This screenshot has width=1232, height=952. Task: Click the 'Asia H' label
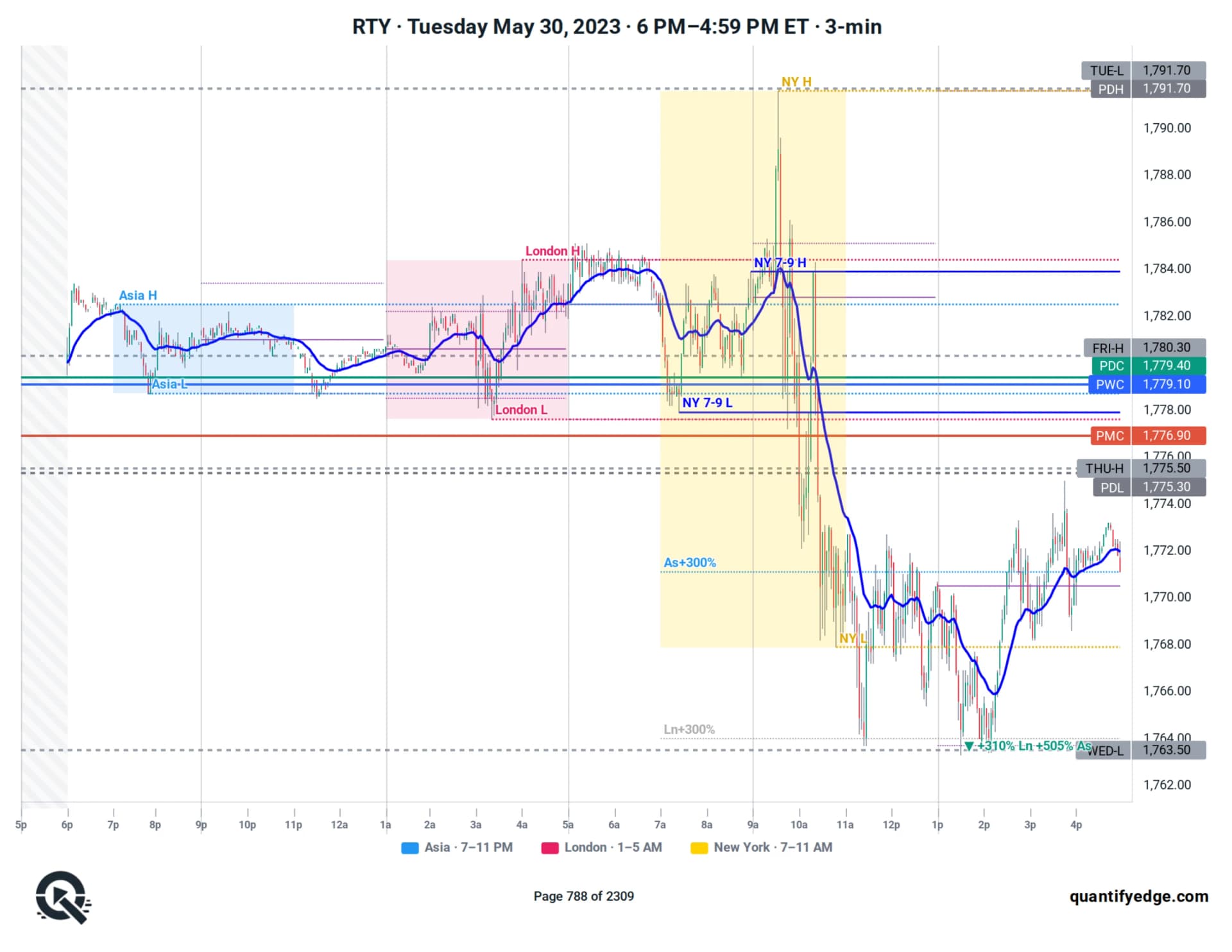coord(138,296)
